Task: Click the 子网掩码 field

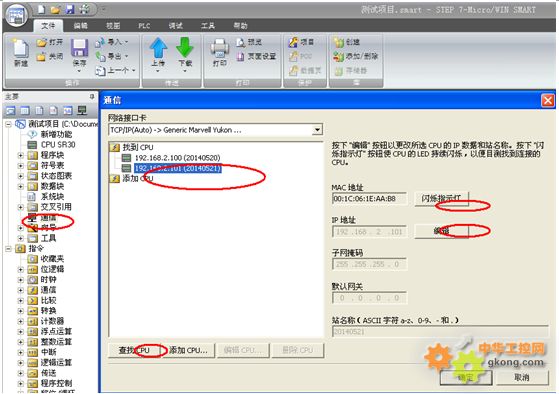Action: [x=369, y=264]
